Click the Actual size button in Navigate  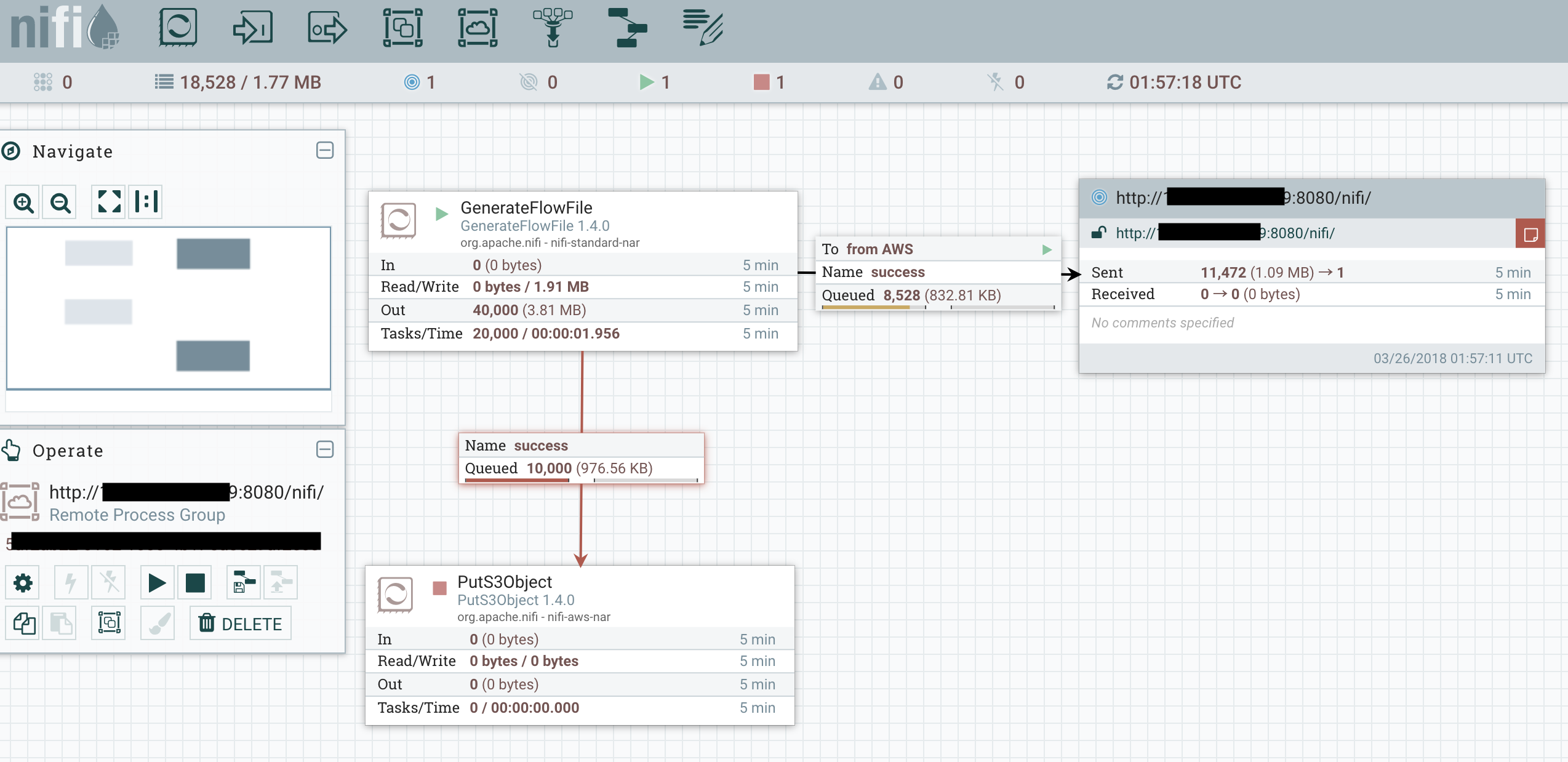click(x=146, y=202)
